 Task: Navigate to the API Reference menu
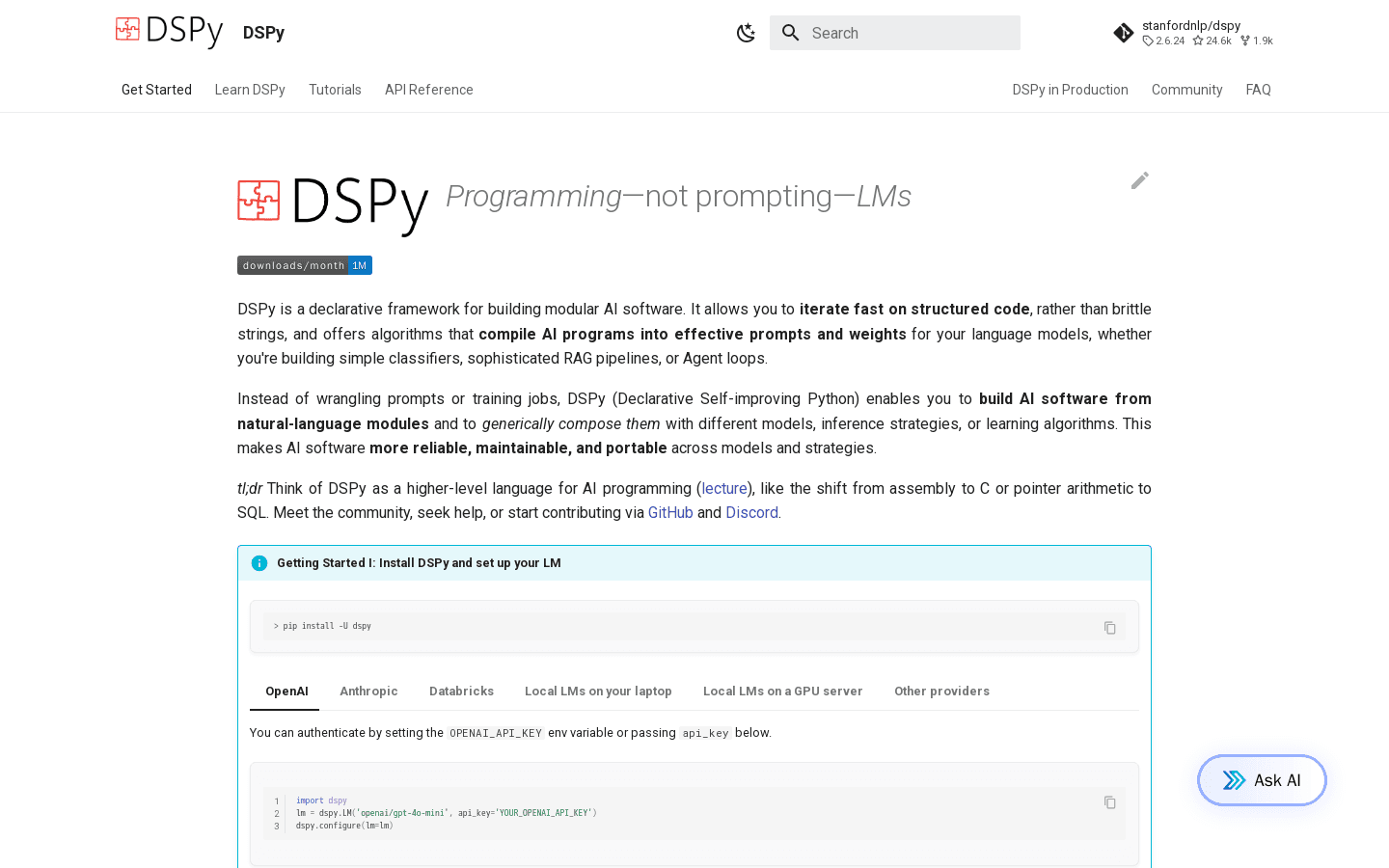click(428, 89)
